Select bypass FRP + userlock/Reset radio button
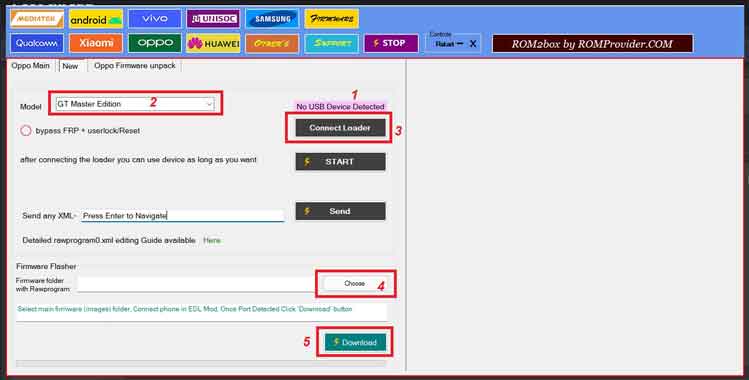Screen dimensions: 749x380 click(26, 130)
